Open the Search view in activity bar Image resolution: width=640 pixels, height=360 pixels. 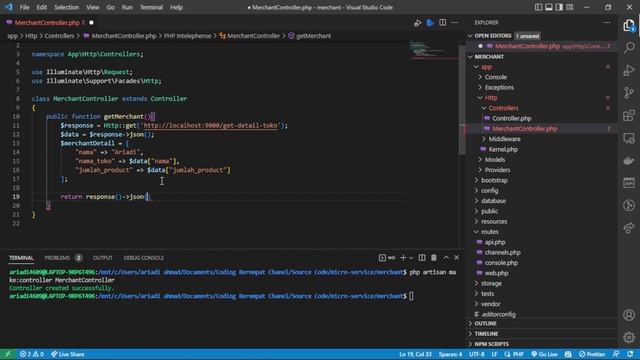[629, 48]
